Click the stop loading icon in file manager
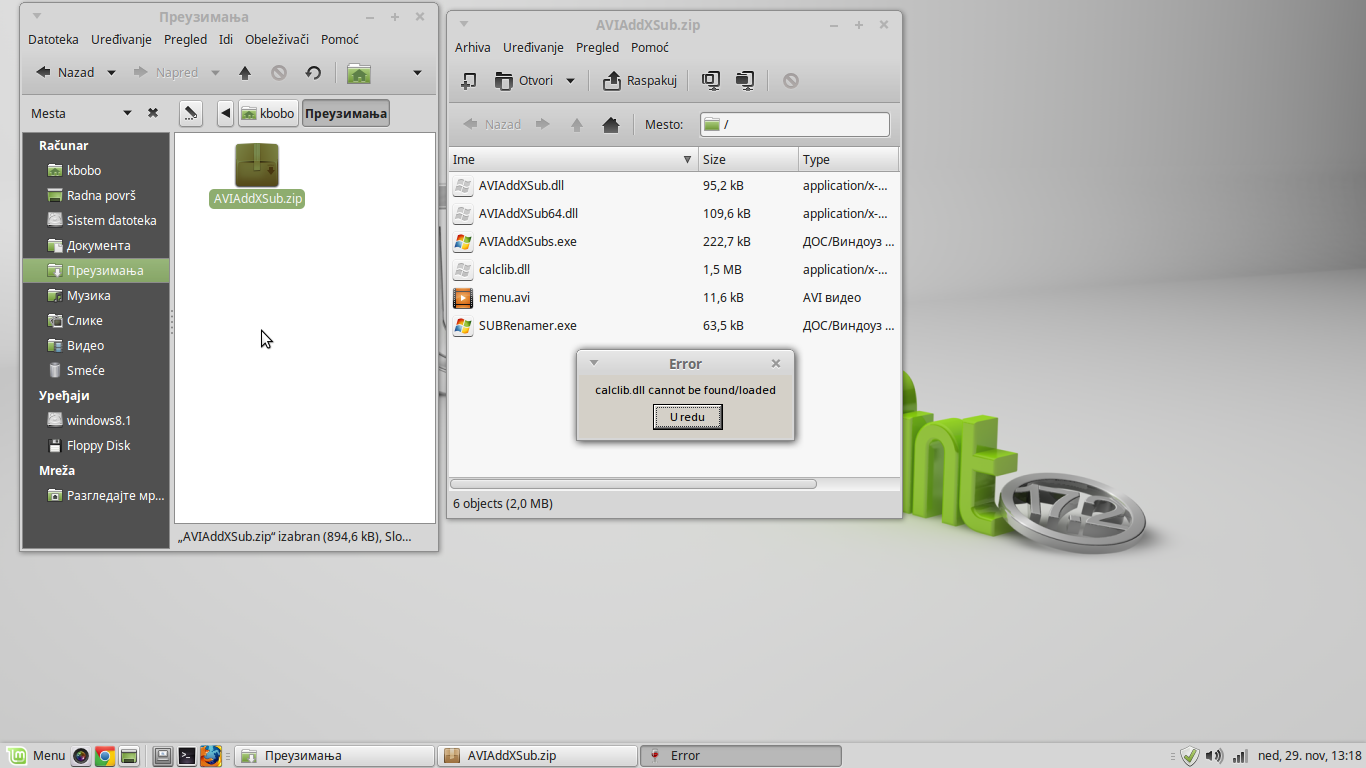The width and height of the screenshot is (1366, 768). [x=279, y=72]
